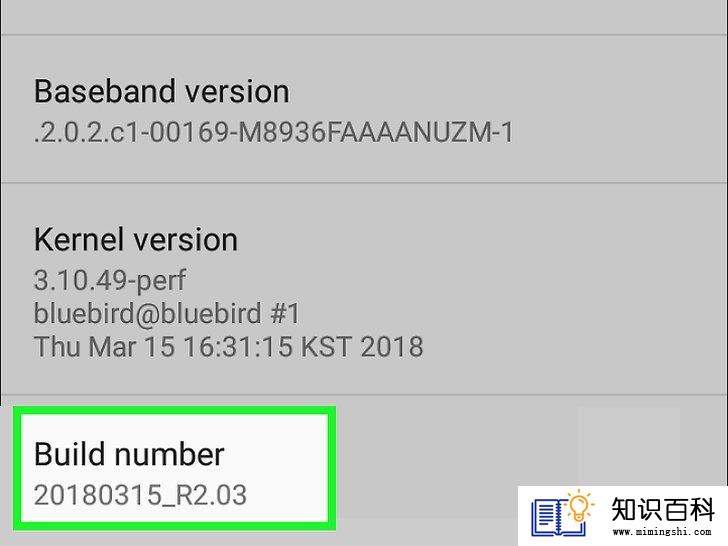Select the bluebird@bluebird #1 text

pos(167,313)
